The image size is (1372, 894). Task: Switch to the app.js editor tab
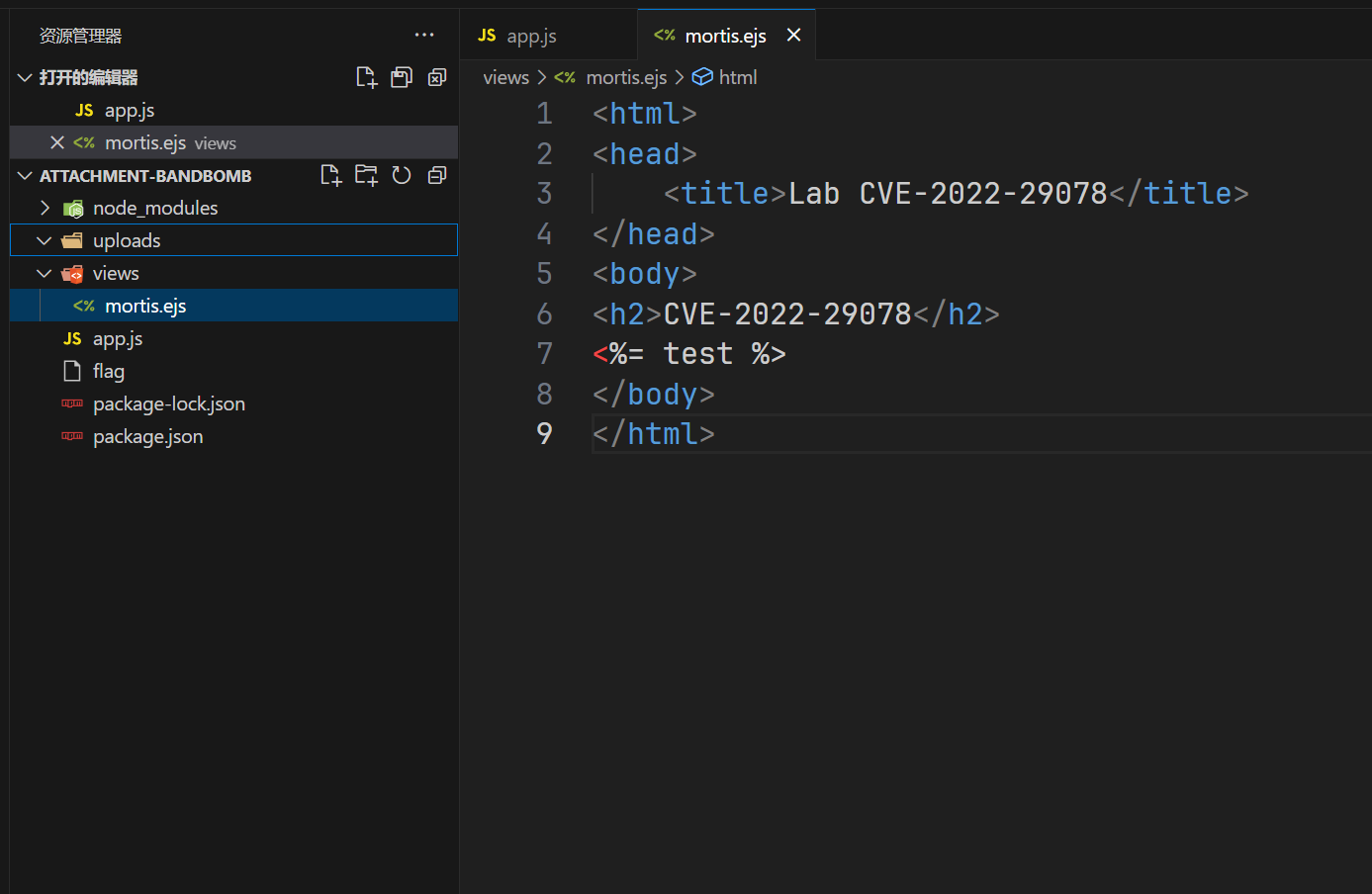531,36
